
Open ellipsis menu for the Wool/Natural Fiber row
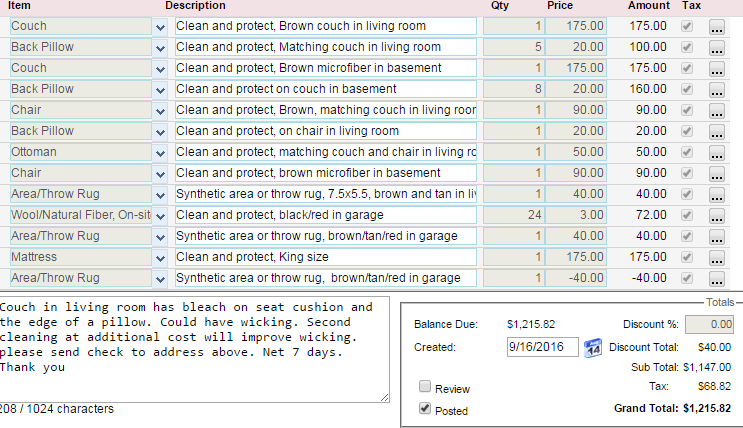click(716, 215)
